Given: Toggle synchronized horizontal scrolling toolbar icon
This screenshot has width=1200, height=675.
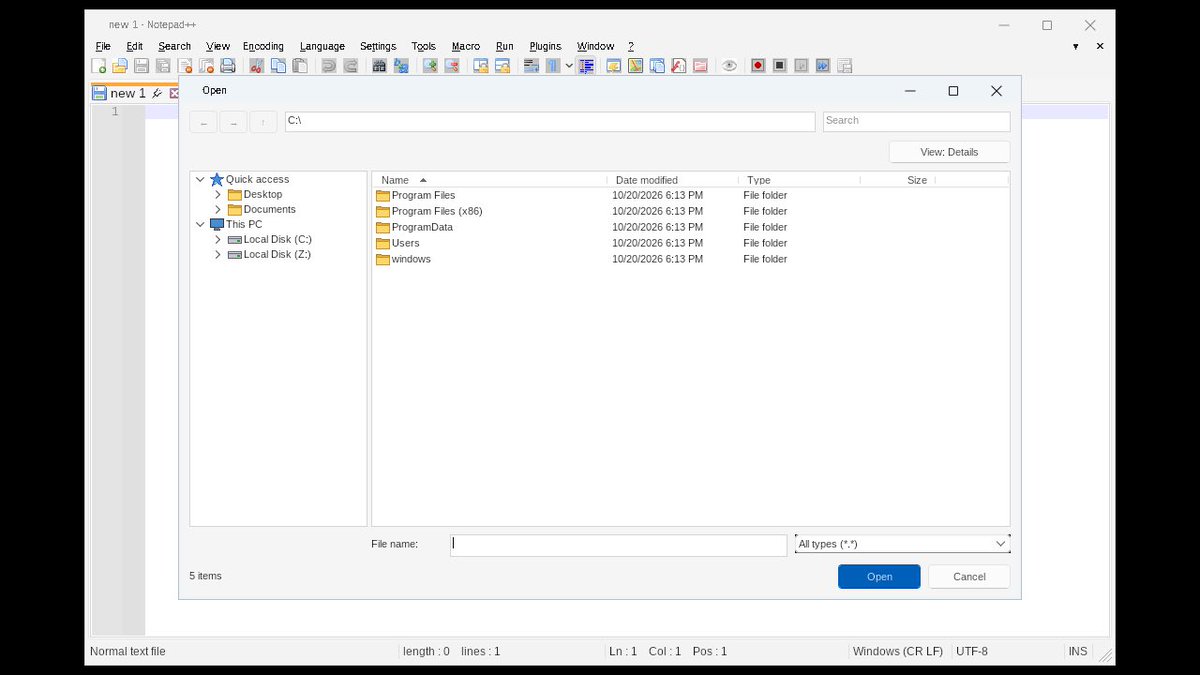Looking at the screenshot, I should pos(503,66).
